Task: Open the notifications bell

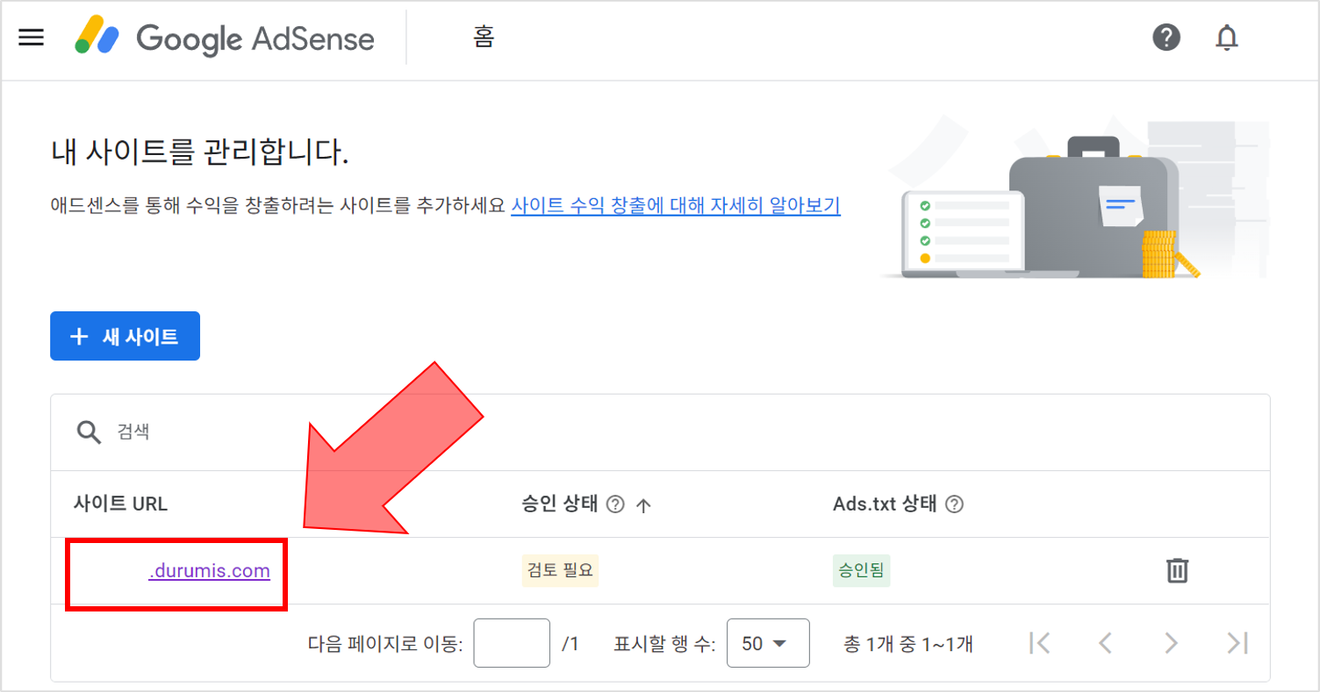Action: [1227, 38]
